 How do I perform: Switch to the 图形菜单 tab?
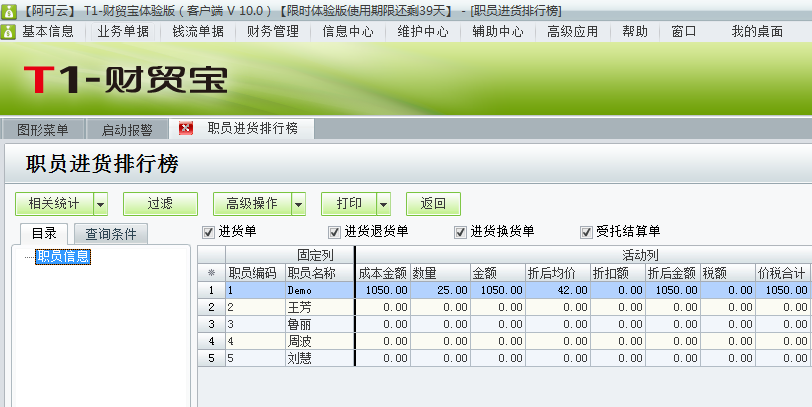tap(43, 129)
